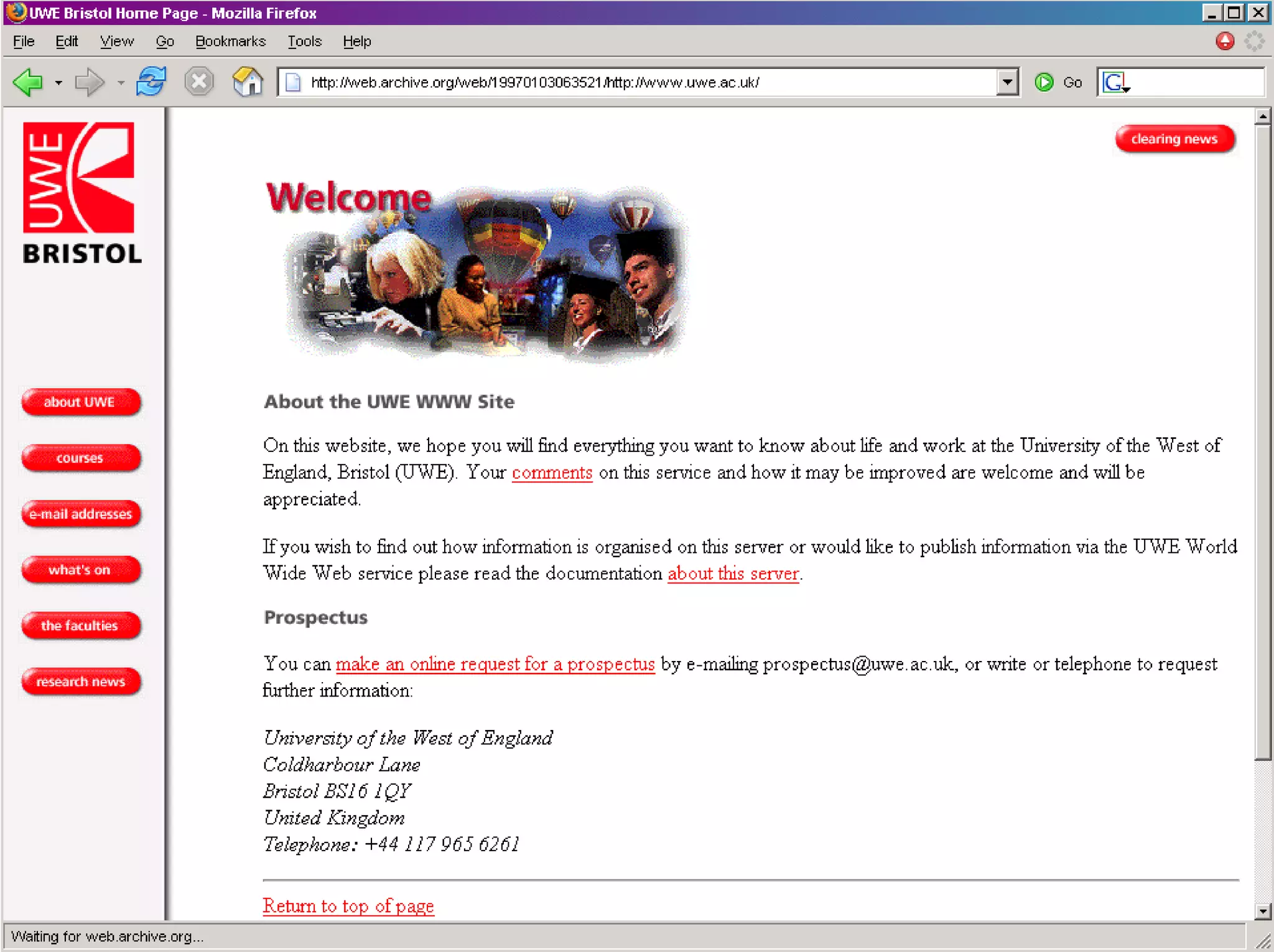Open the 'courses' sidebar button
This screenshot has width=1274, height=952.
coord(80,458)
